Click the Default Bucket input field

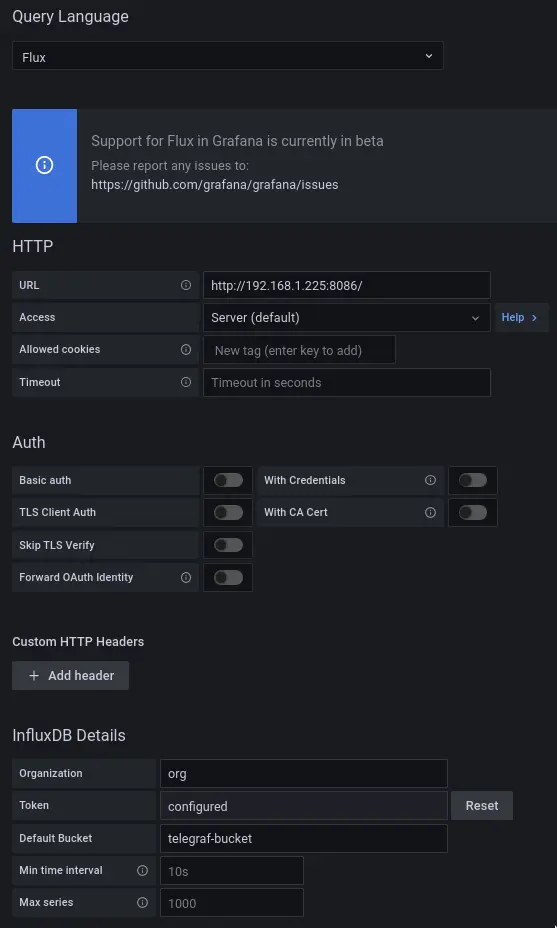(x=304, y=838)
